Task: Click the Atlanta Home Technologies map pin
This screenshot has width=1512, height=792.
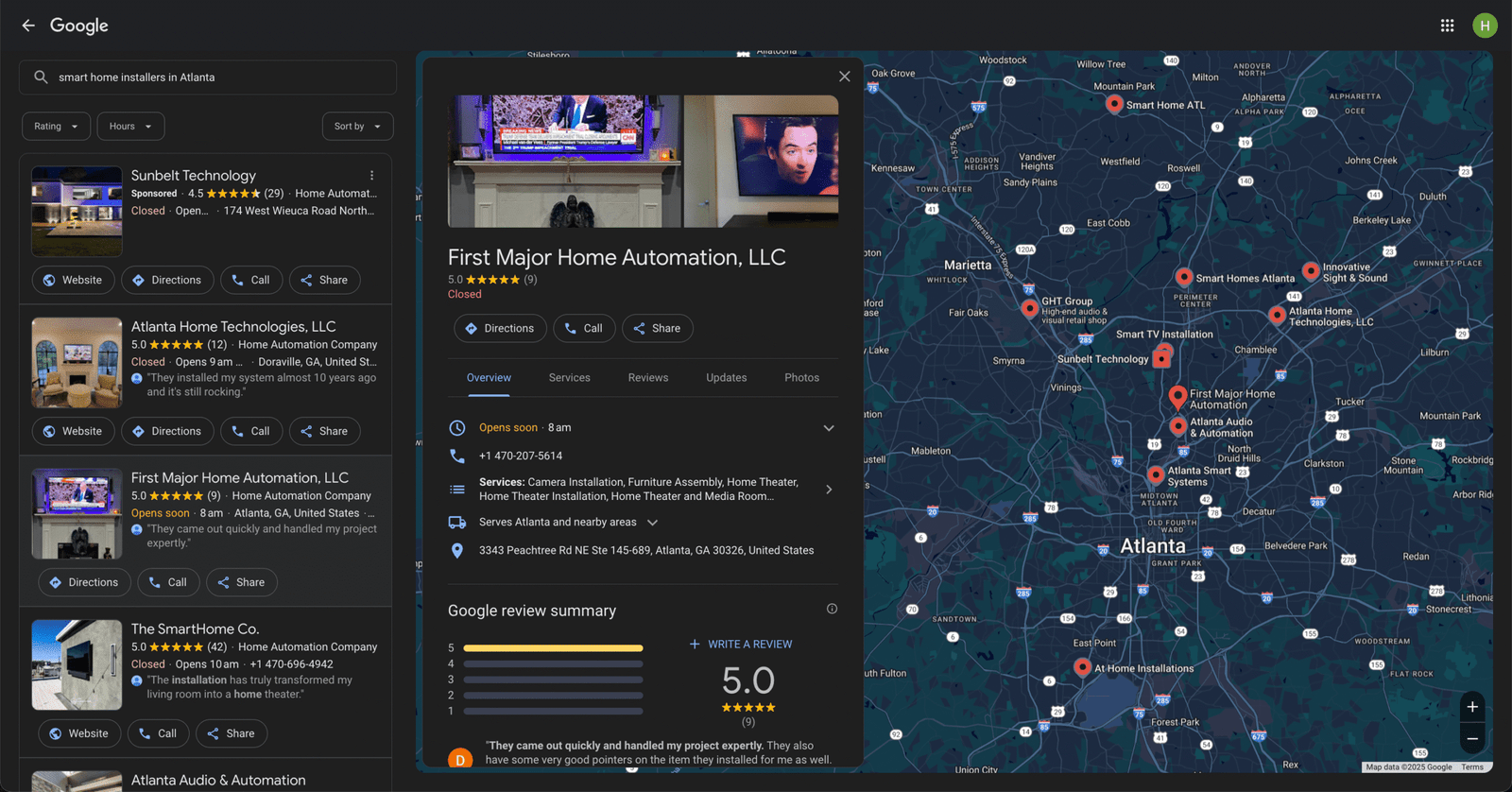Action: click(1277, 315)
